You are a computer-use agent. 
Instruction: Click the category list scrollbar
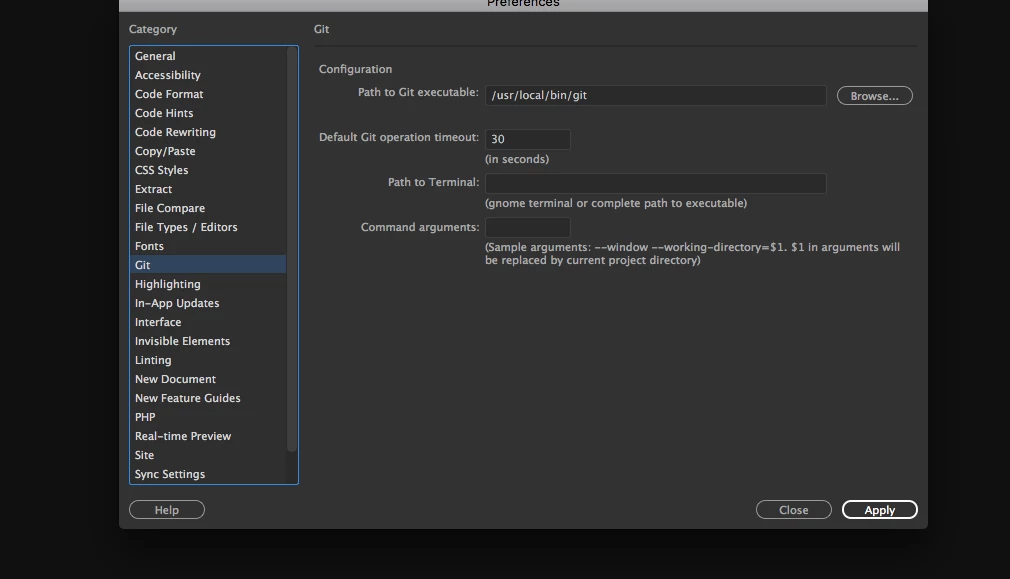pos(292,250)
